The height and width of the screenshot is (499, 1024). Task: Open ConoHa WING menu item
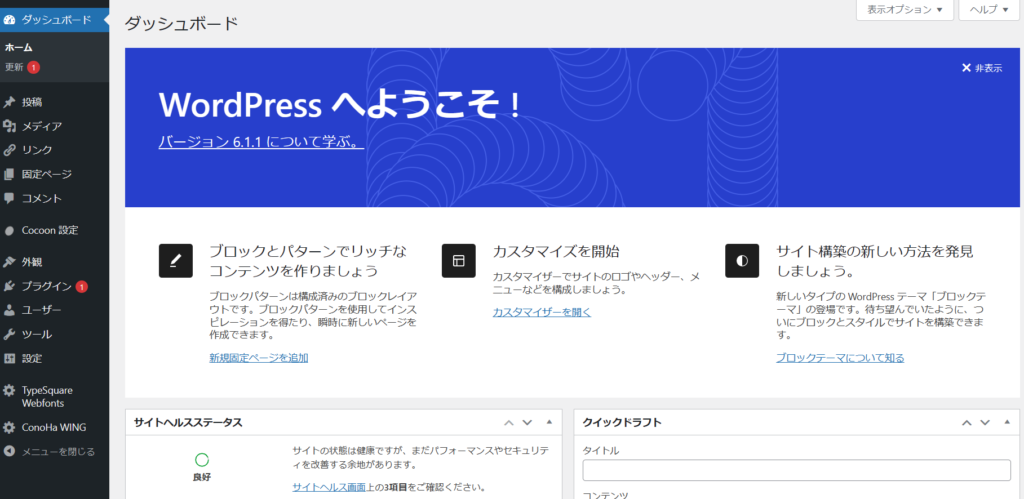coord(54,428)
